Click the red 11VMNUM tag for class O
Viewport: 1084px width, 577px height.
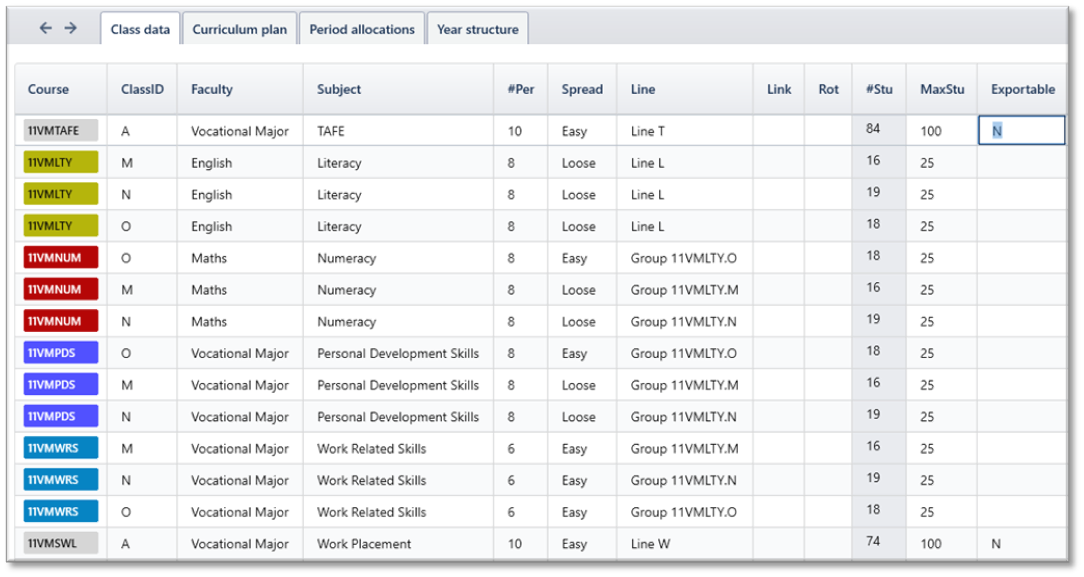[x=61, y=258]
